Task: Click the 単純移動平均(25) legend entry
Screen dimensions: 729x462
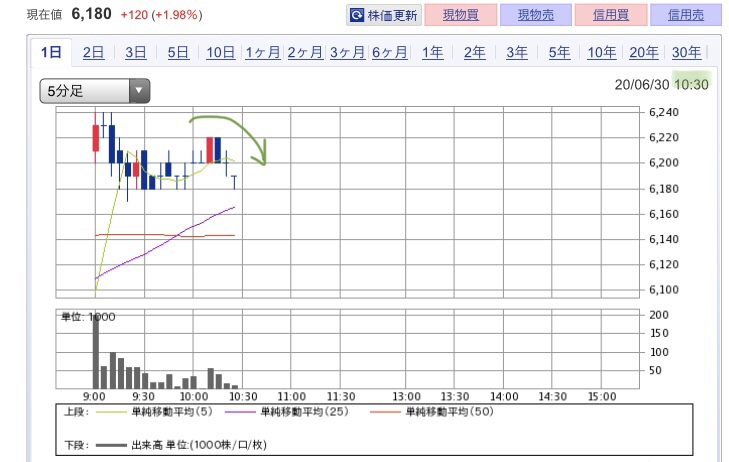Action: click(286, 412)
